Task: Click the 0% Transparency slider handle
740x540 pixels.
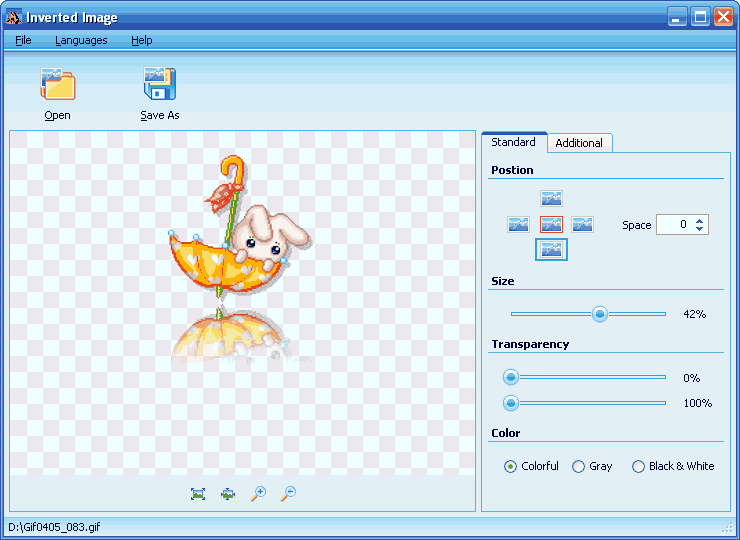Action: click(510, 377)
